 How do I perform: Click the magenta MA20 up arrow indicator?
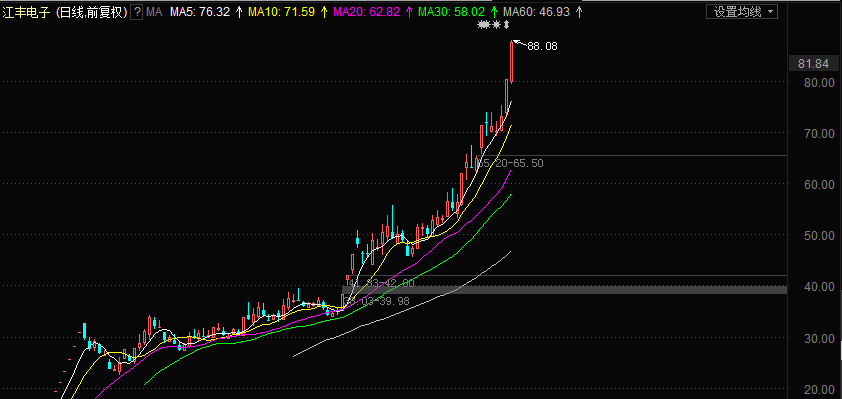(409, 12)
